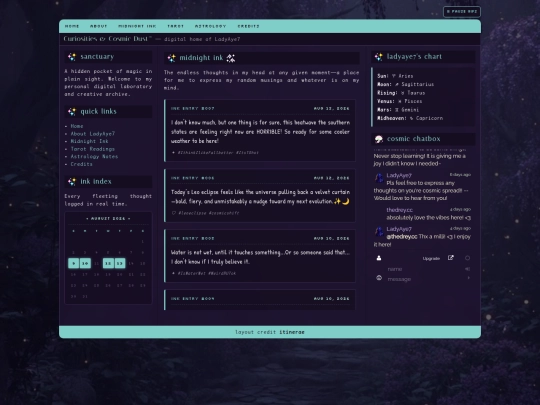Open the Home tab in top navigation
Viewport: 540px width, 405px height.
coord(72,26)
